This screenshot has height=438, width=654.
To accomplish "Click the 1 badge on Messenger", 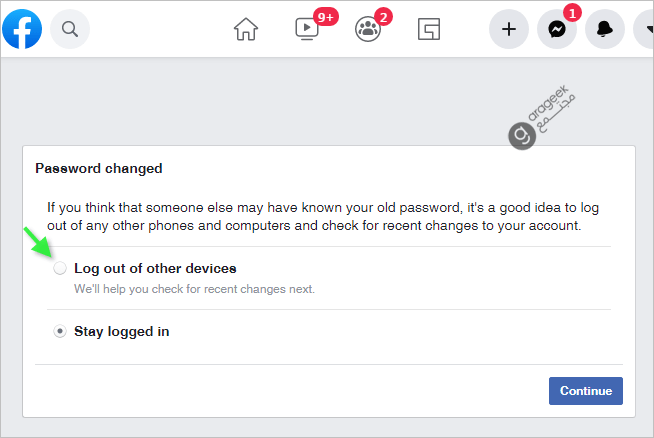I will click(572, 13).
